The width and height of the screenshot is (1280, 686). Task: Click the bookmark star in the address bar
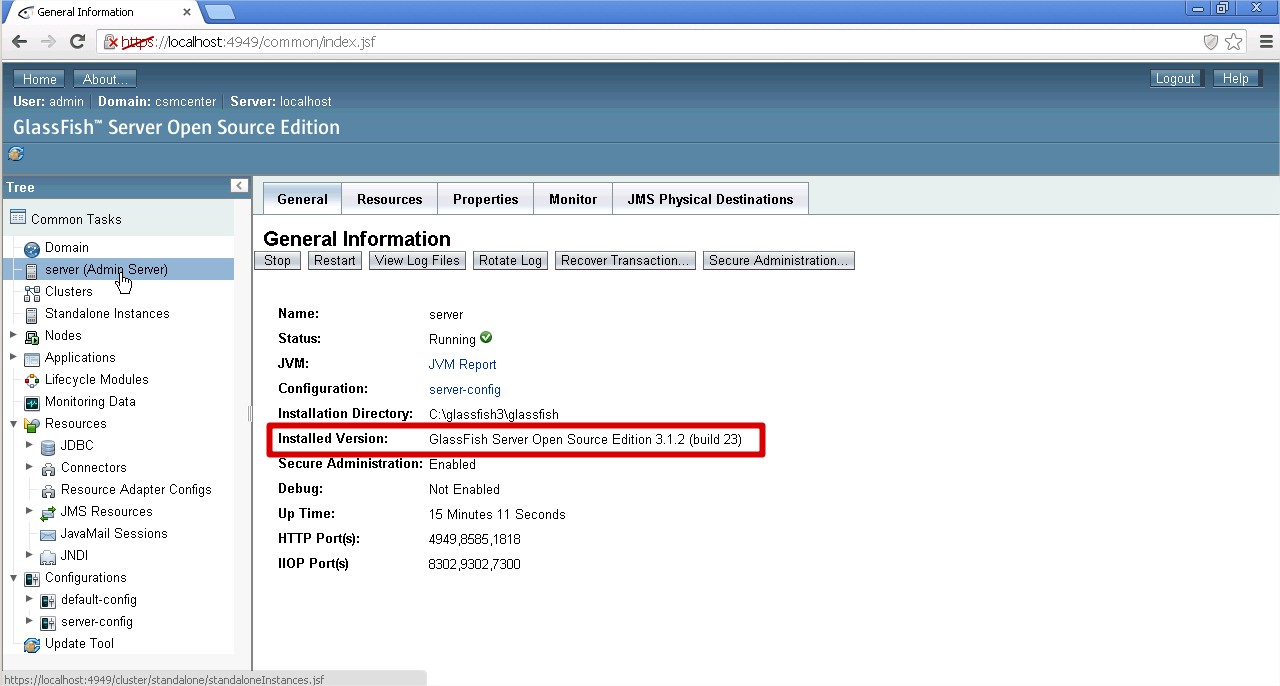tap(1234, 42)
